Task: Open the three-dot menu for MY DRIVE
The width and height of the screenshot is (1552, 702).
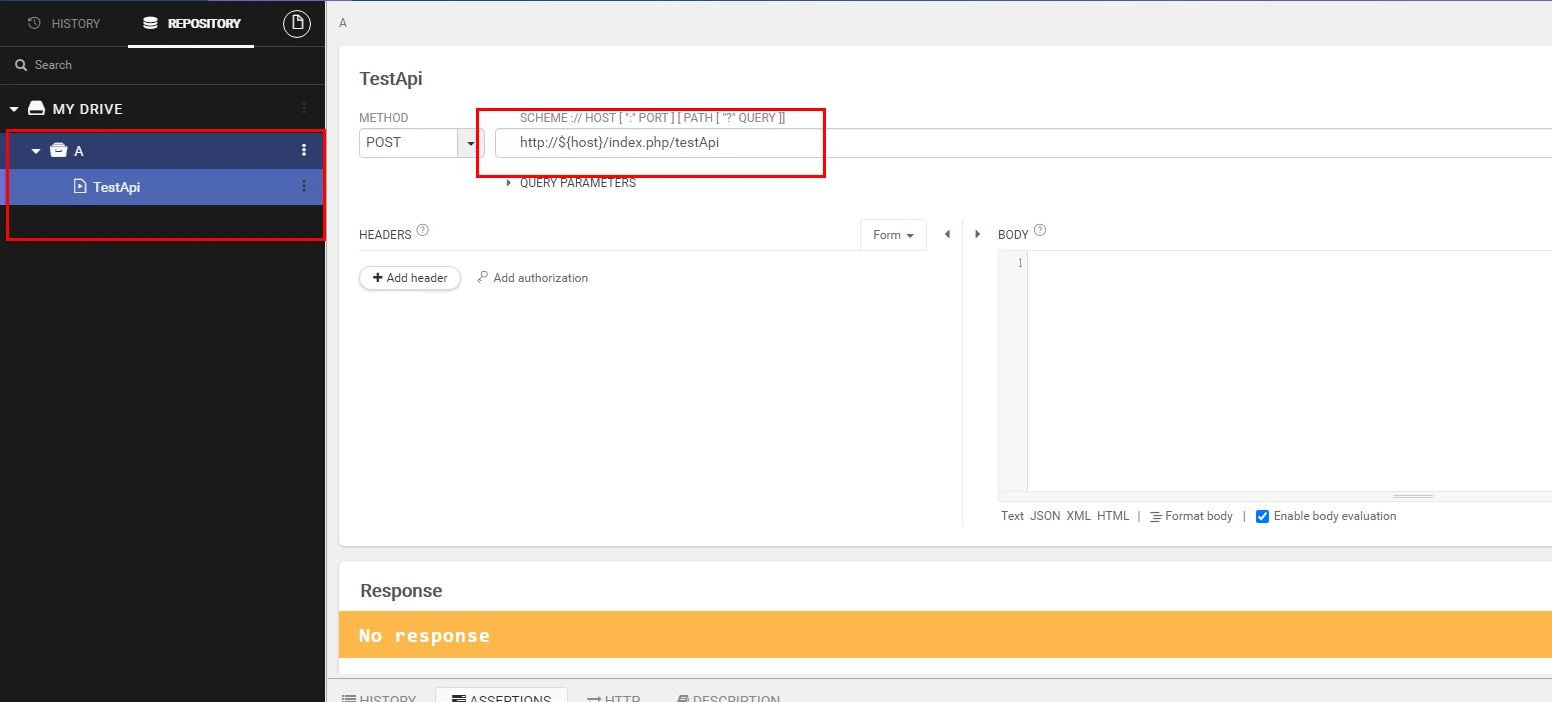Action: [x=304, y=108]
